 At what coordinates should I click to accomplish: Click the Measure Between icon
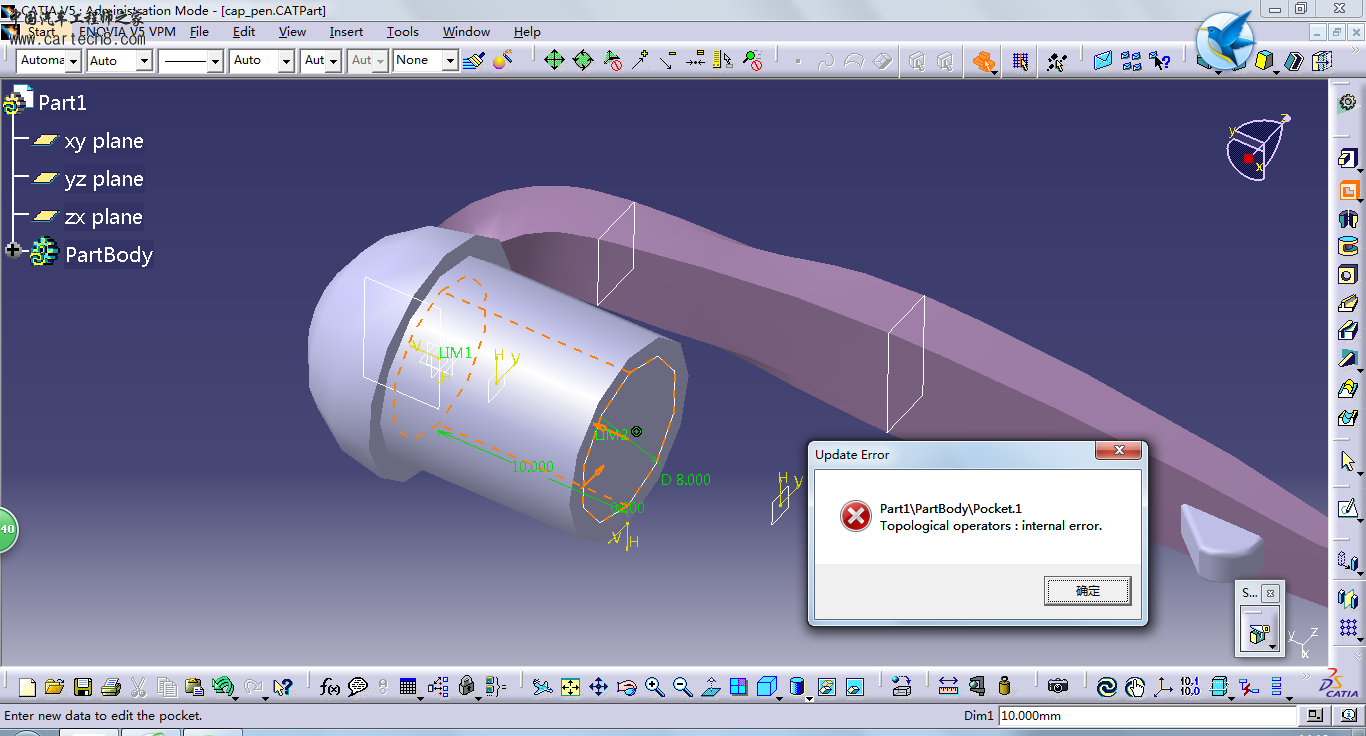[949, 687]
